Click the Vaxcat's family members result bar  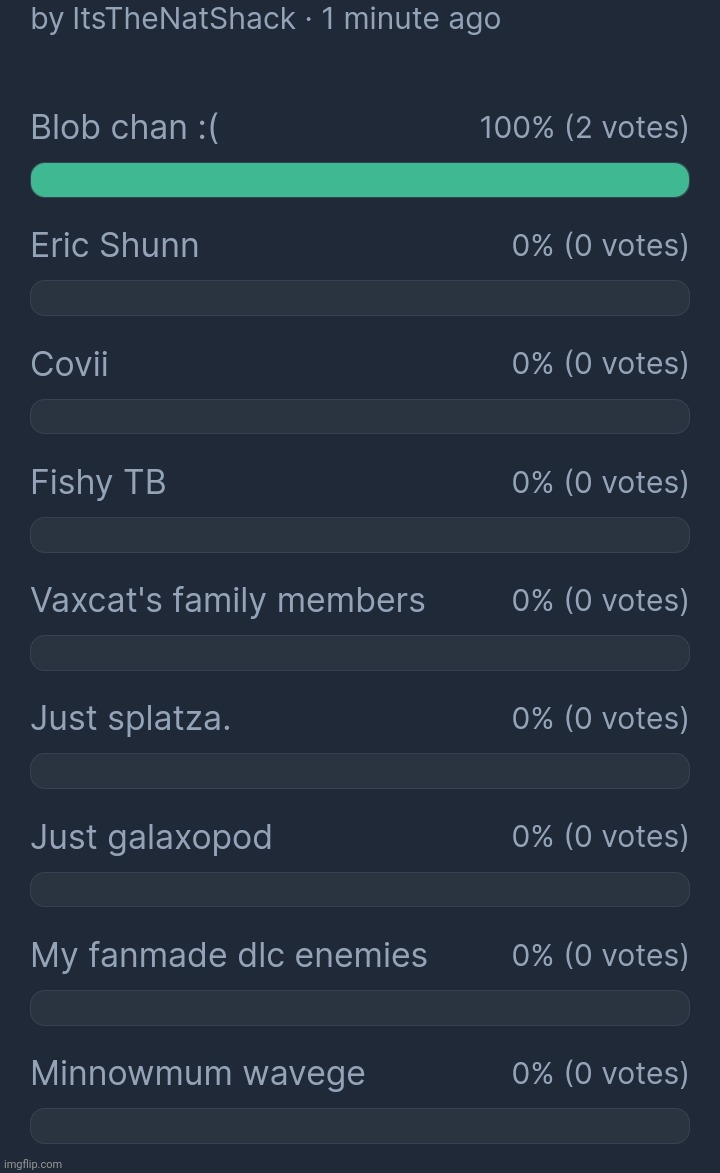pos(359,653)
